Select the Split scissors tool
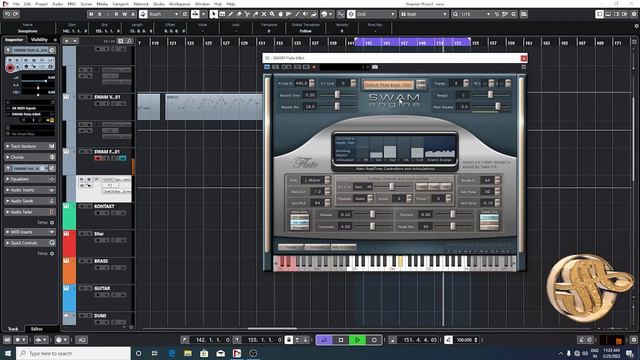This screenshot has height=360, width=640. pyautogui.click(x=247, y=14)
